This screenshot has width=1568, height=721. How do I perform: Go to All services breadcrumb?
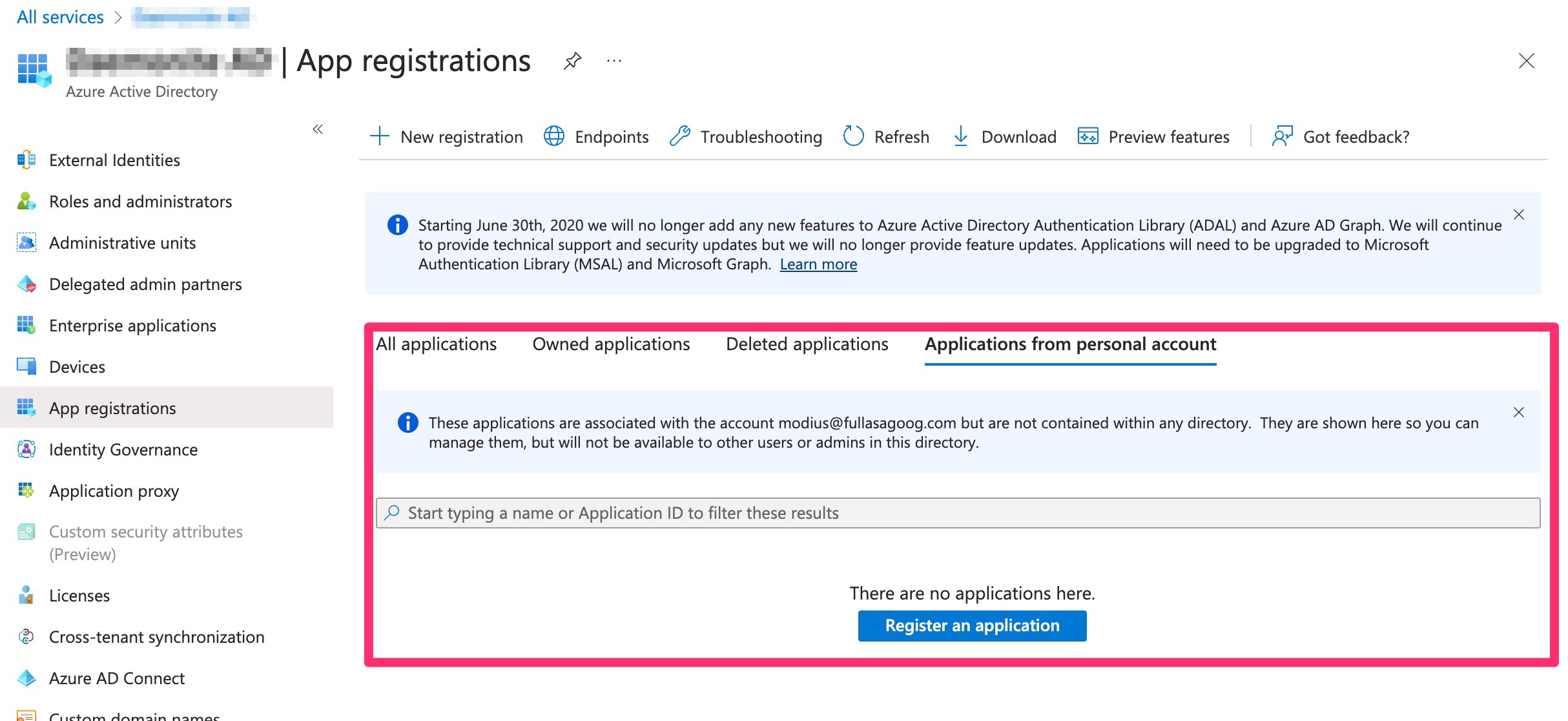point(60,17)
